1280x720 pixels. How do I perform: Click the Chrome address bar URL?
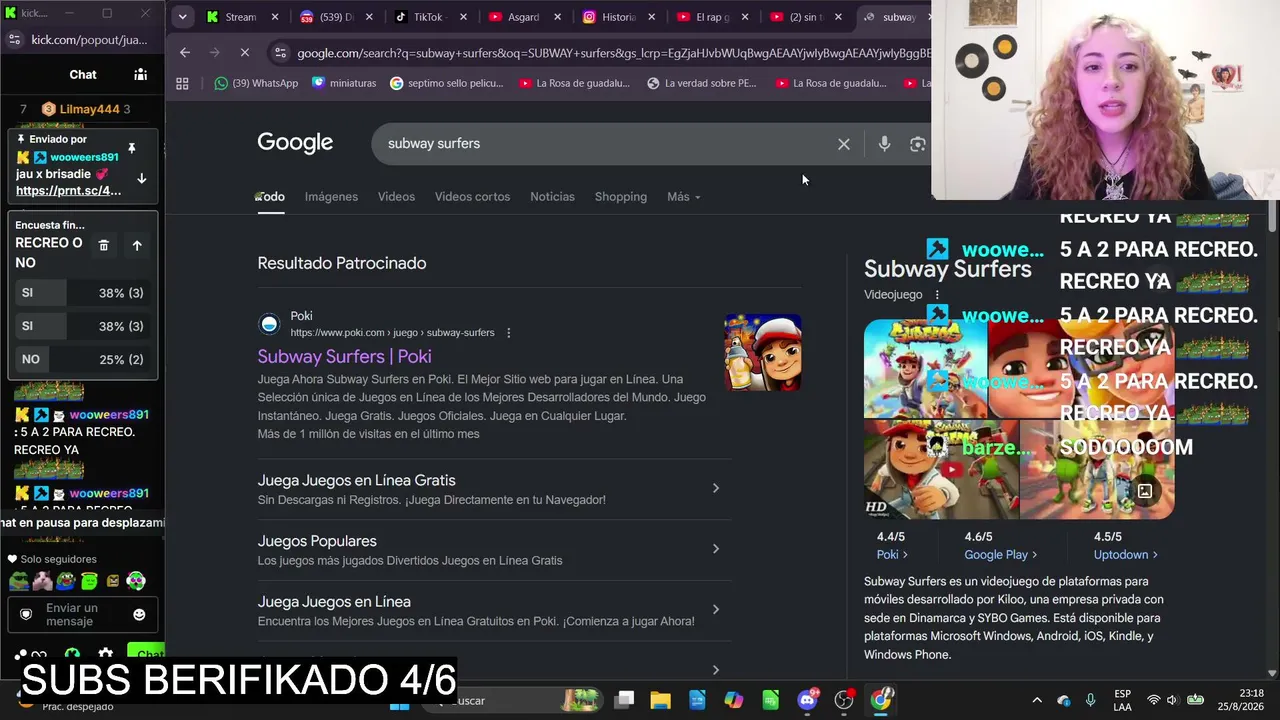pyautogui.click(x=614, y=53)
